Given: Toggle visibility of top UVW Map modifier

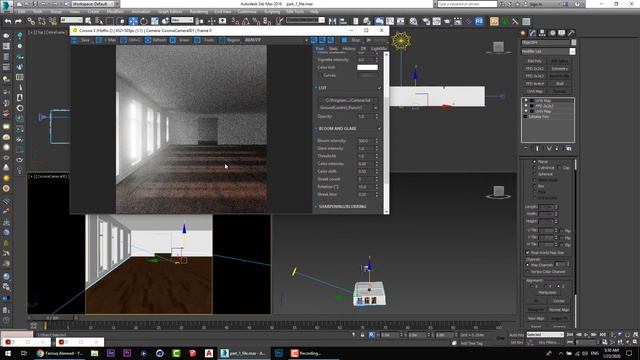Looking at the screenshot, I should pos(526,100).
